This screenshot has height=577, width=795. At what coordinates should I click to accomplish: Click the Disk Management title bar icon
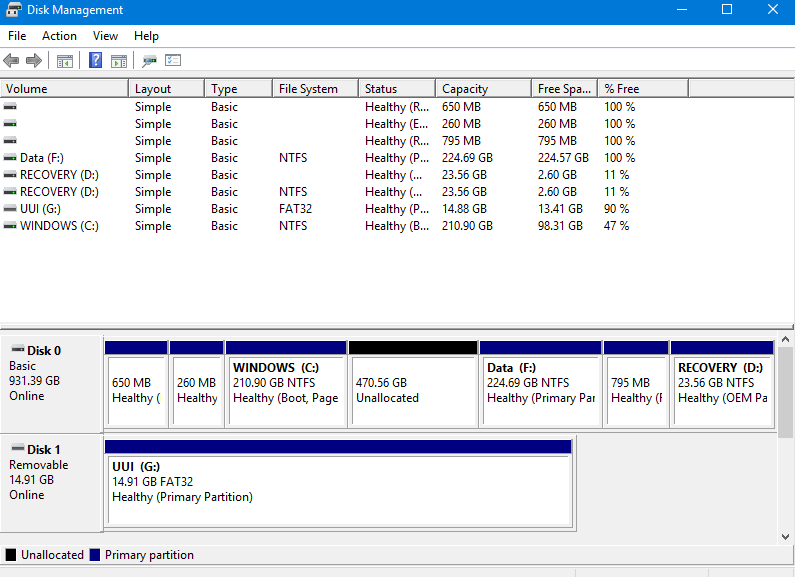(12, 10)
